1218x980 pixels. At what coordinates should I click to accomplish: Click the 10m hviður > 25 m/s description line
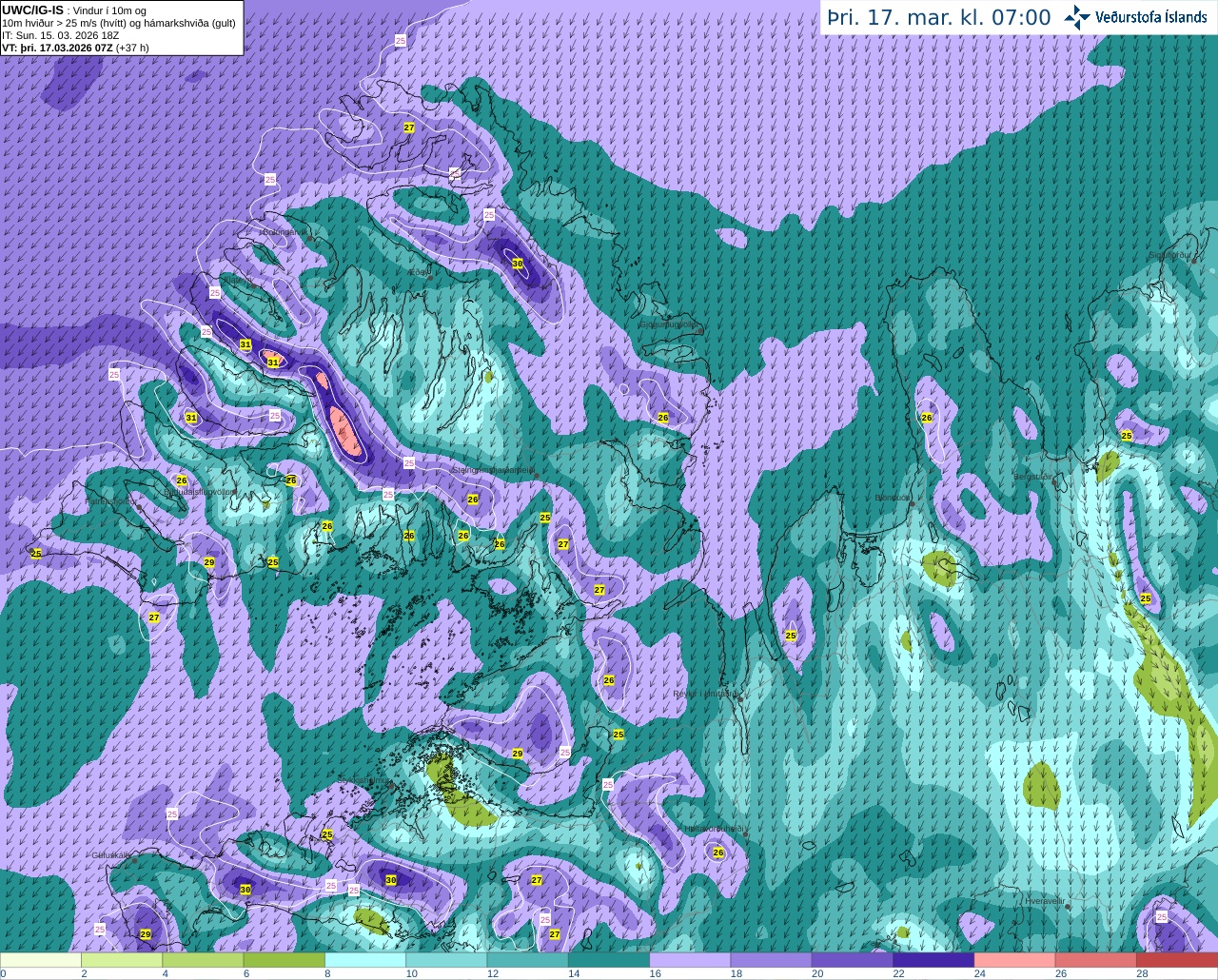[x=119, y=23]
